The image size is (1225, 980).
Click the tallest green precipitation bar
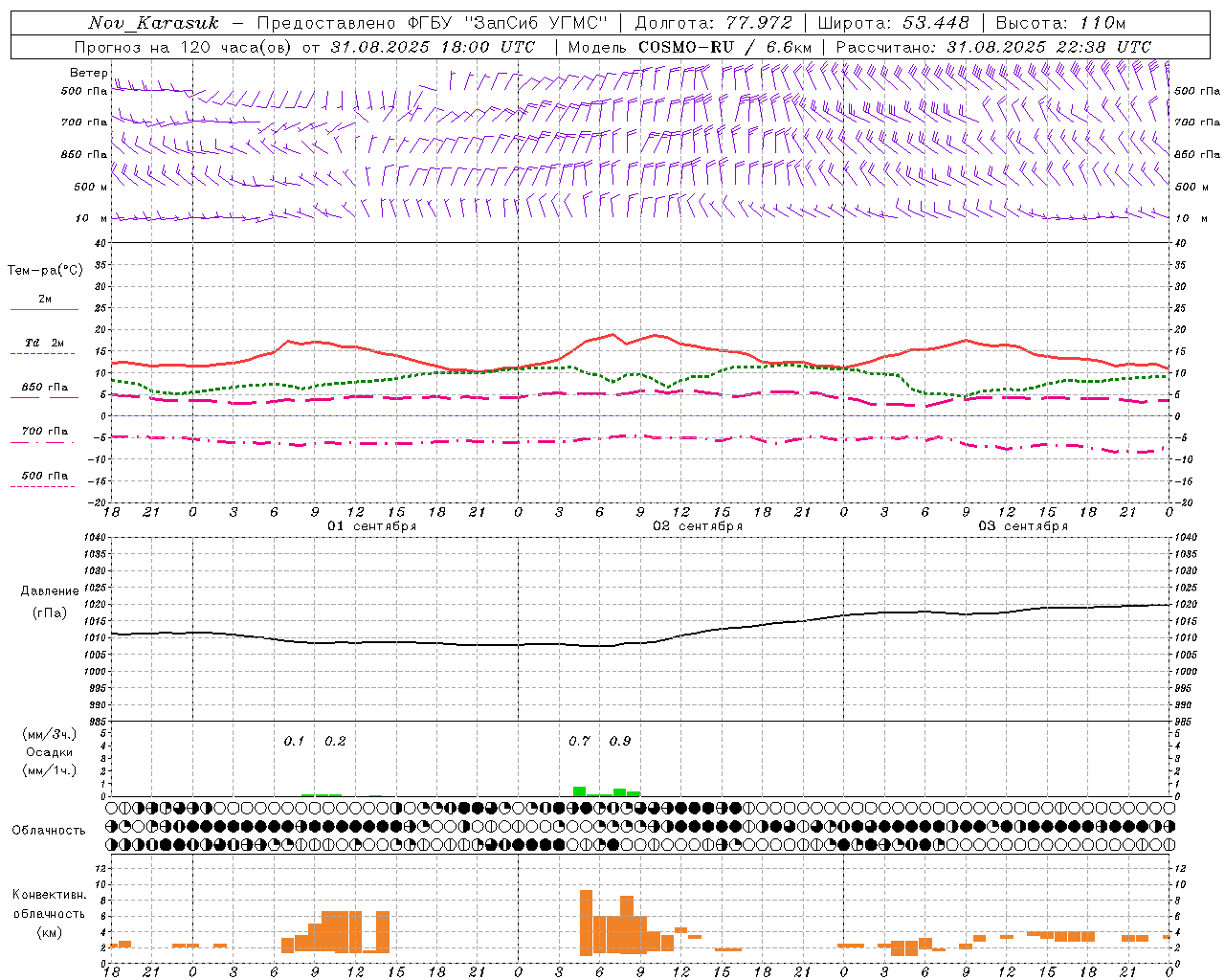(579, 791)
